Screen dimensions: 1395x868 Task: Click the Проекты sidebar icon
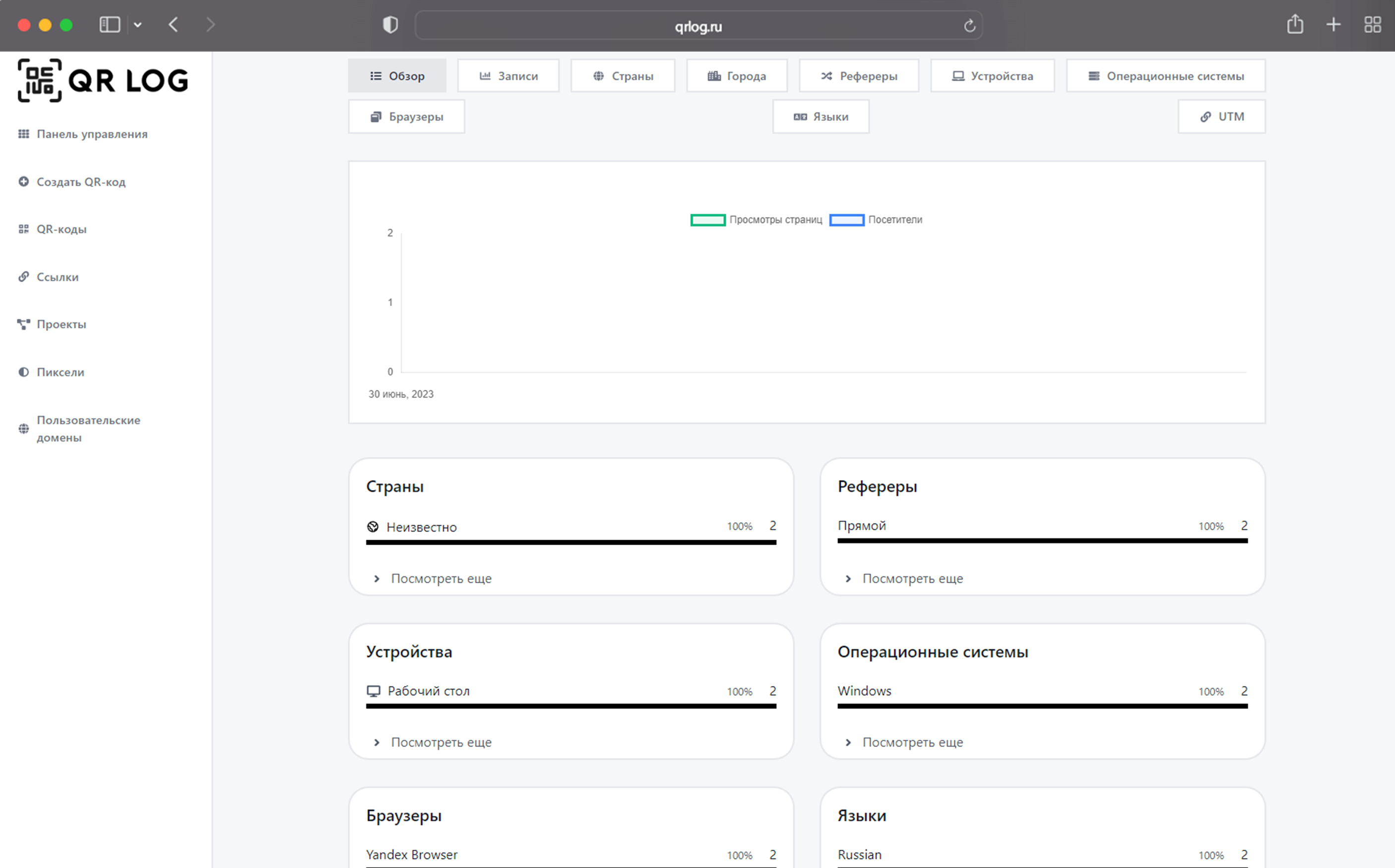pyautogui.click(x=23, y=324)
